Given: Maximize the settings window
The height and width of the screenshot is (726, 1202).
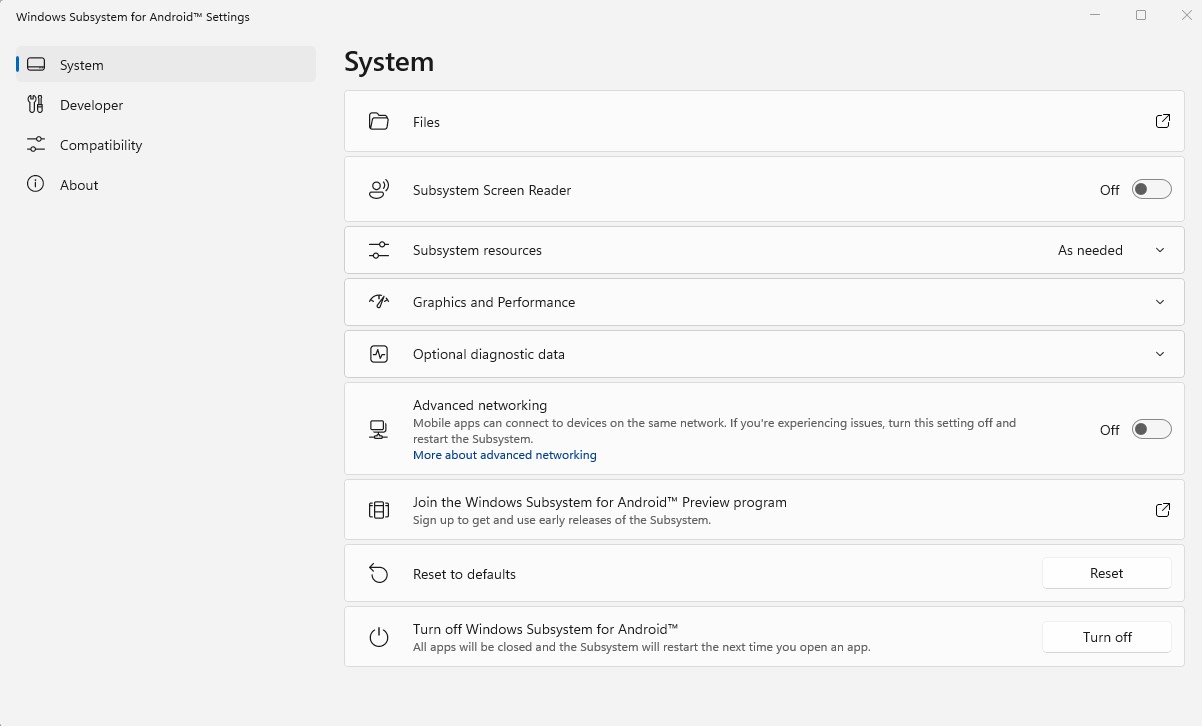Looking at the screenshot, I should point(1141,15).
